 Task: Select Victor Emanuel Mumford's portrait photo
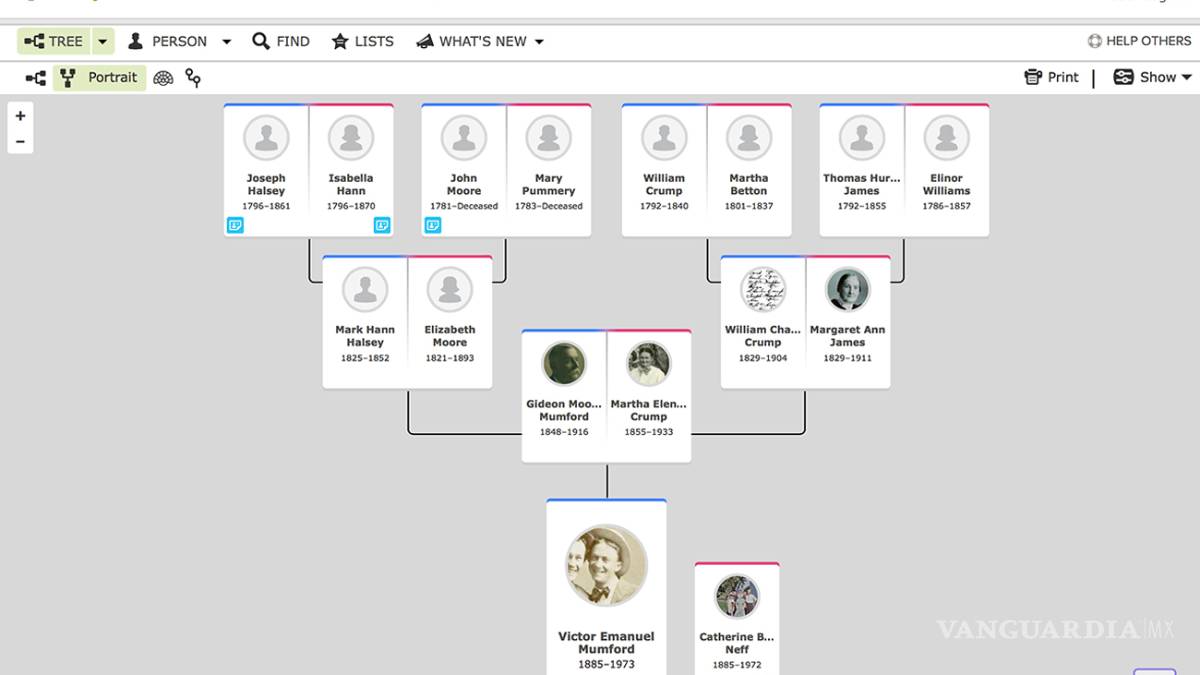[x=606, y=565]
